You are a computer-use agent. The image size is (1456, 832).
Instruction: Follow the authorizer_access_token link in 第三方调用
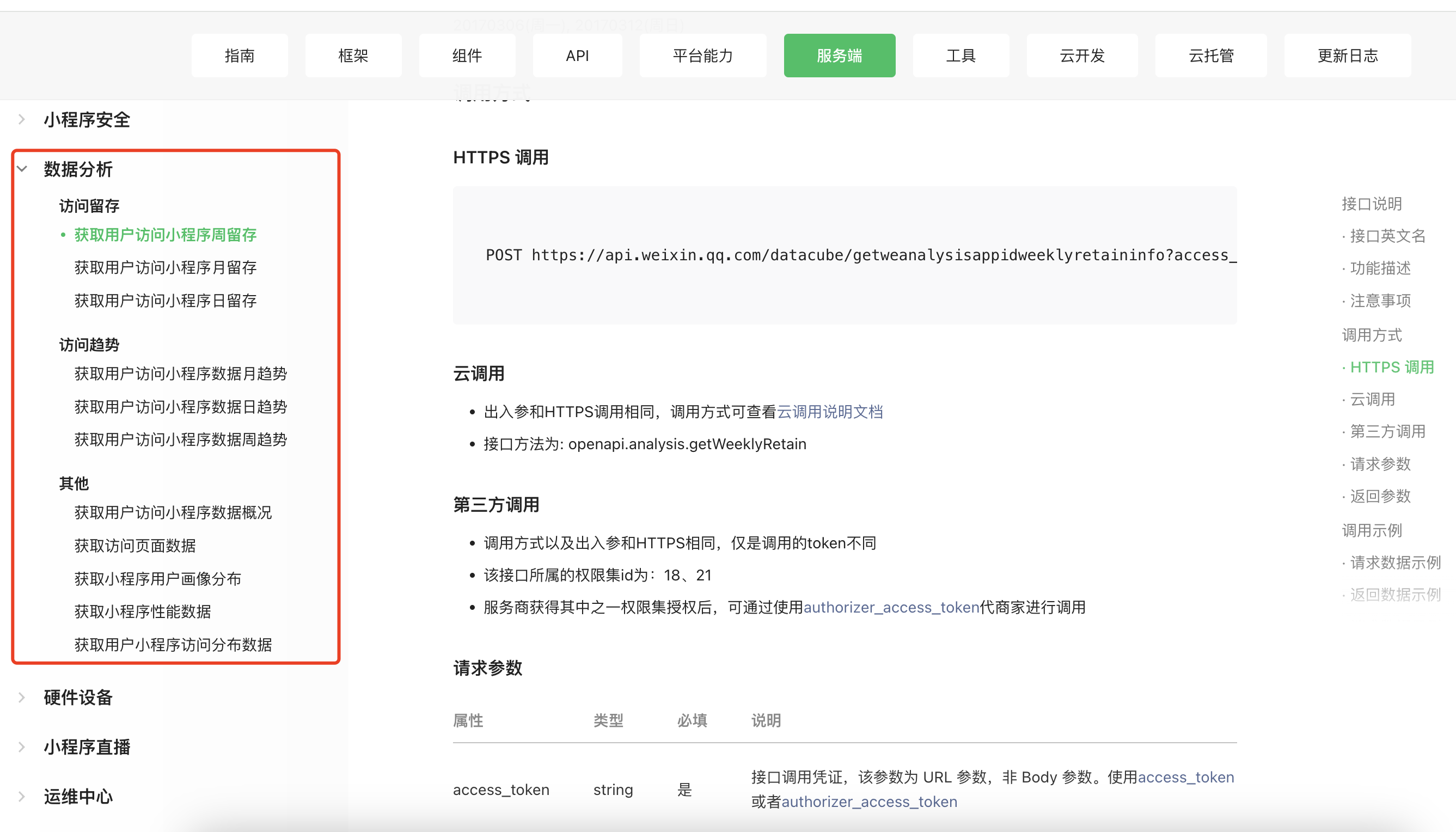tap(891, 607)
